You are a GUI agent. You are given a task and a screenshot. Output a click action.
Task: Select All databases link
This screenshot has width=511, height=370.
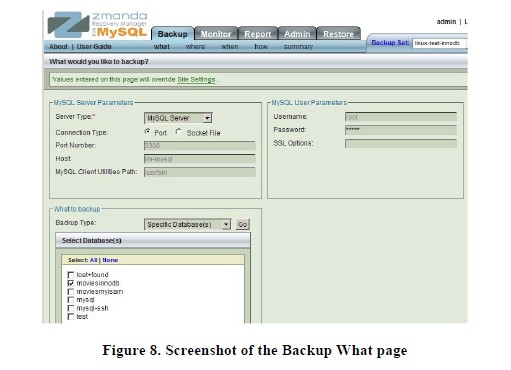click(94, 260)
